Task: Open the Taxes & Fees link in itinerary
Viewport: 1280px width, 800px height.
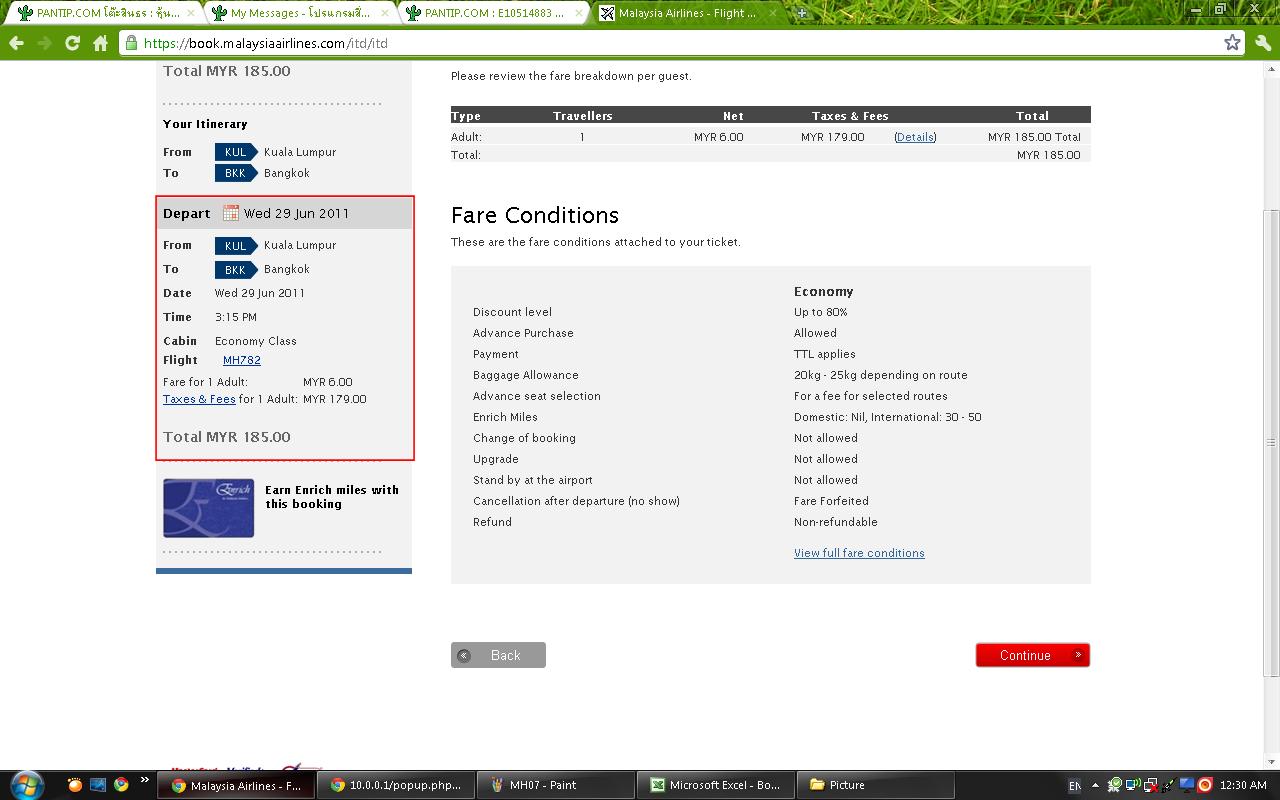Action: pyautogui.click(x=199, y=399)
